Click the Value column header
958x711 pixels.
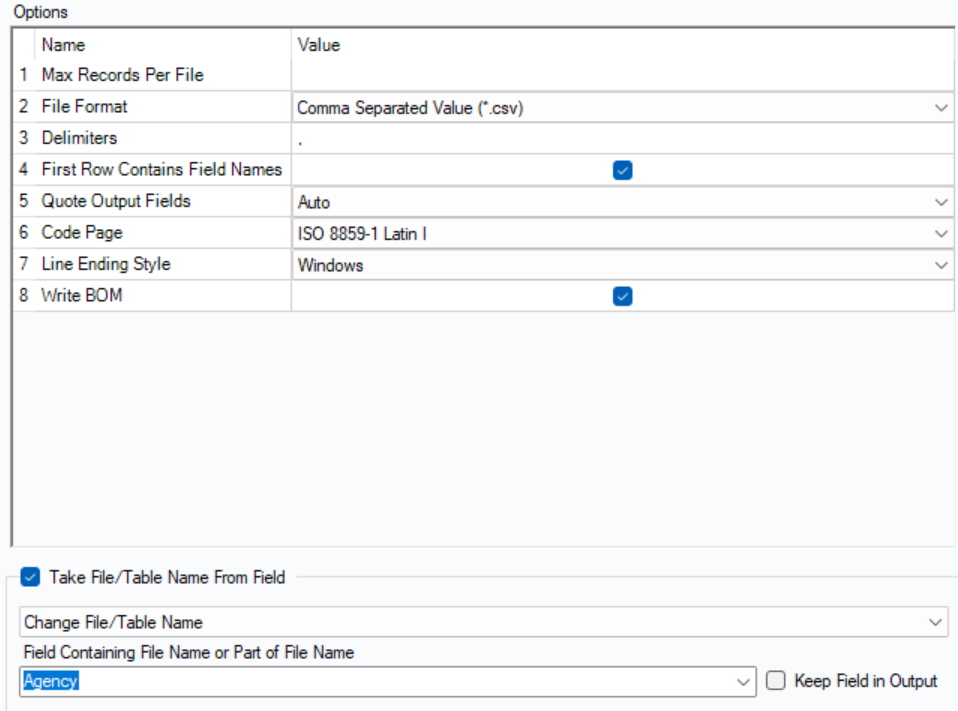click(319, 45)
